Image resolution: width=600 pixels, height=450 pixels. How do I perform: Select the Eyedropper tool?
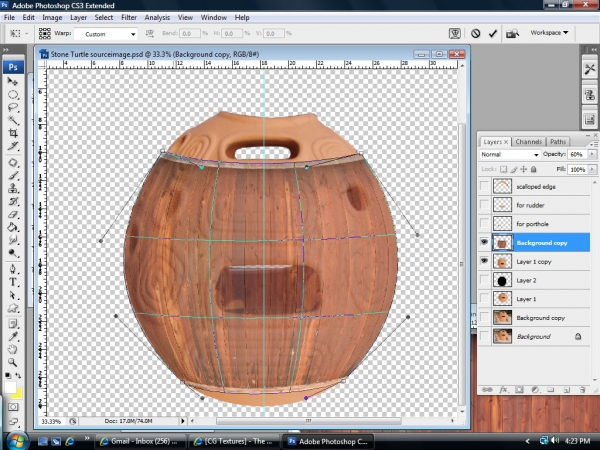[x=13, y=336]
